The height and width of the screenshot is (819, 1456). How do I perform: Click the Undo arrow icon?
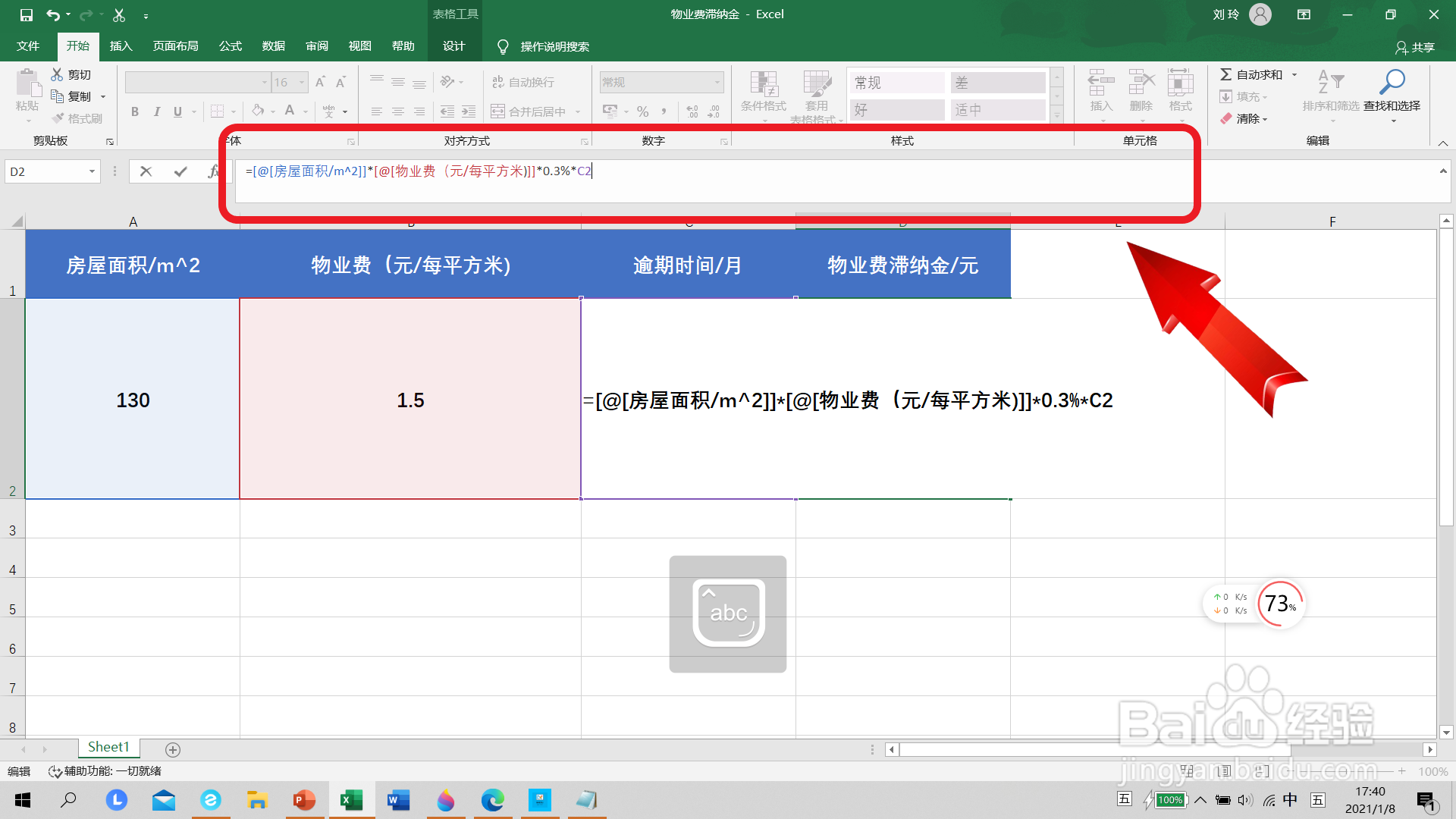click(52, 14)
